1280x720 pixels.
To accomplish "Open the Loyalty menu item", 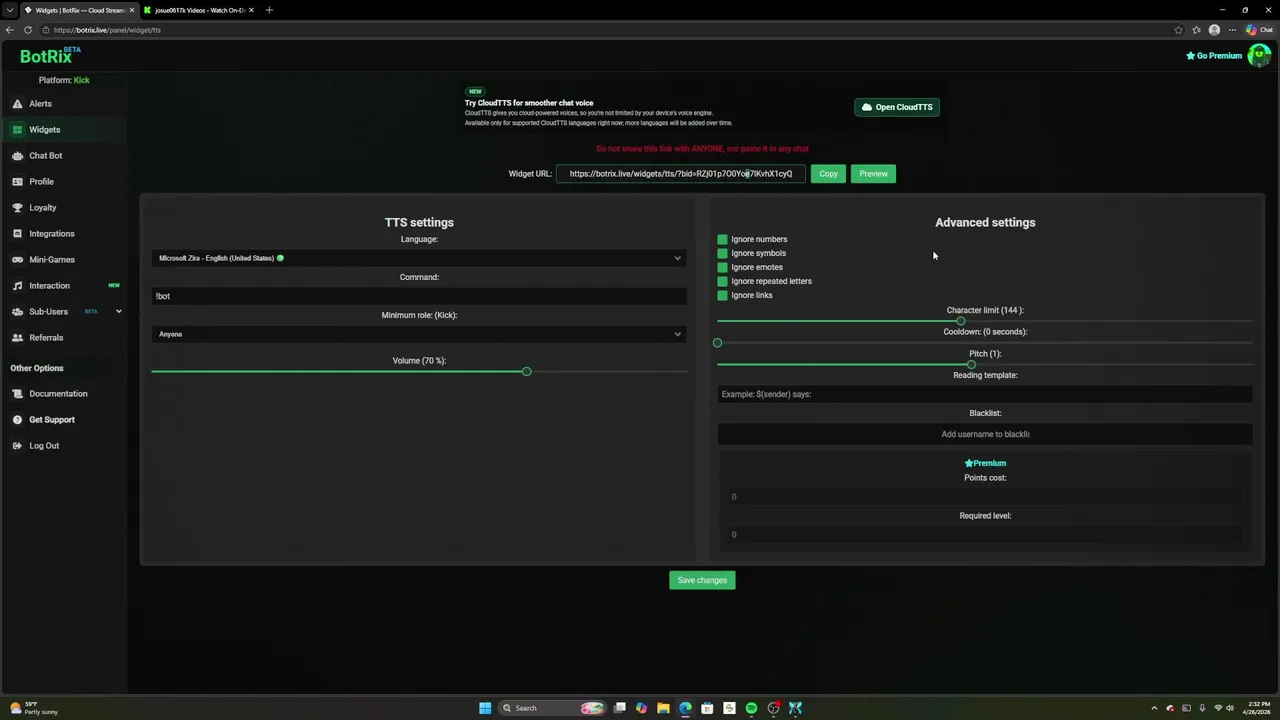I will [63, 208].
